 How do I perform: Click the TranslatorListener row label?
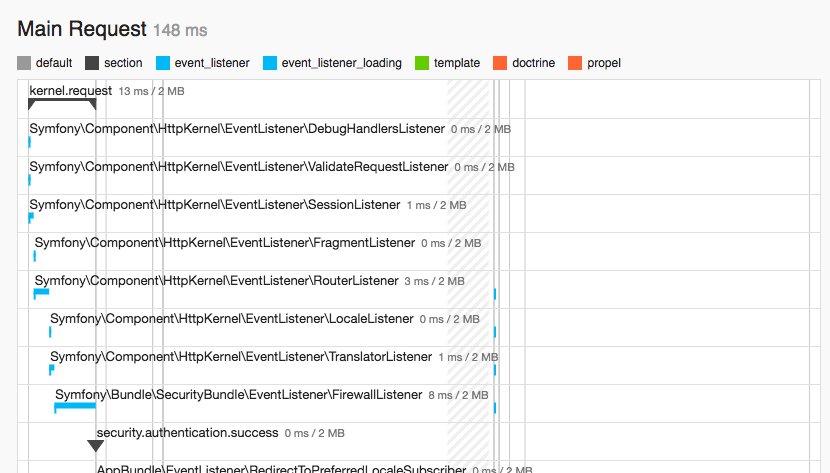[241, 357]
